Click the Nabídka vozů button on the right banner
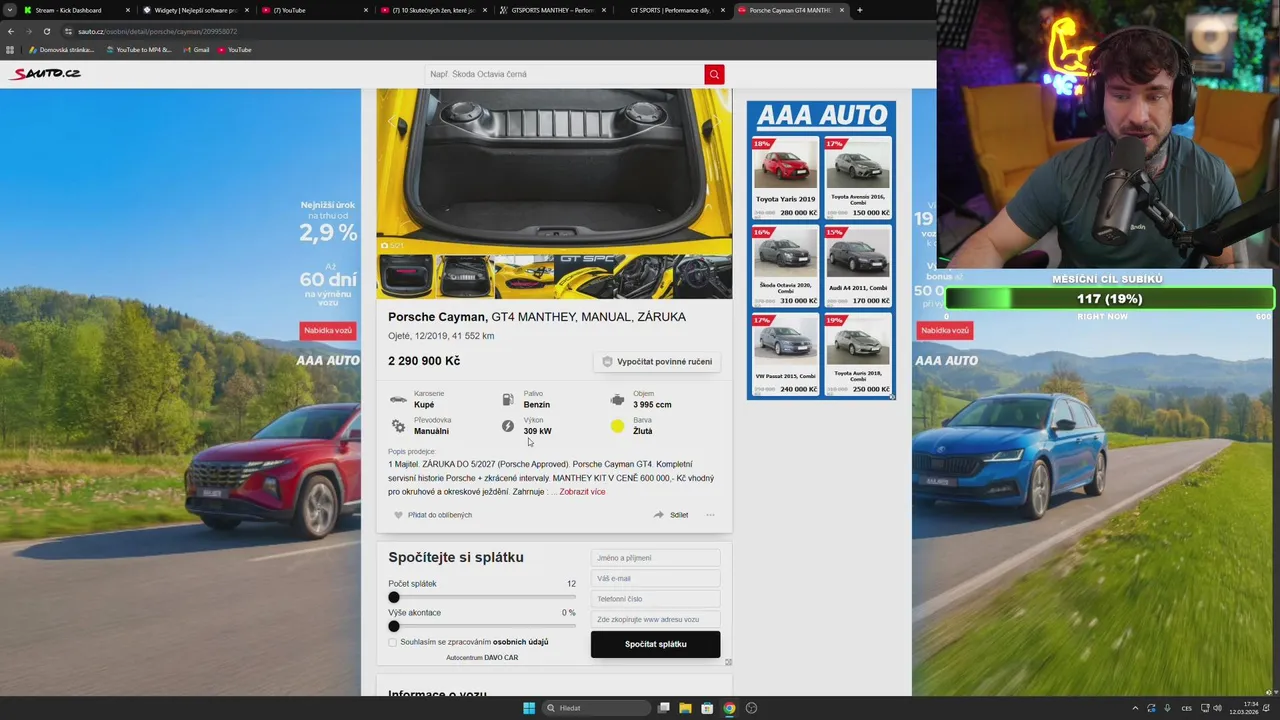Screen dimensions: 1280x720 click(x=945, y=330)
